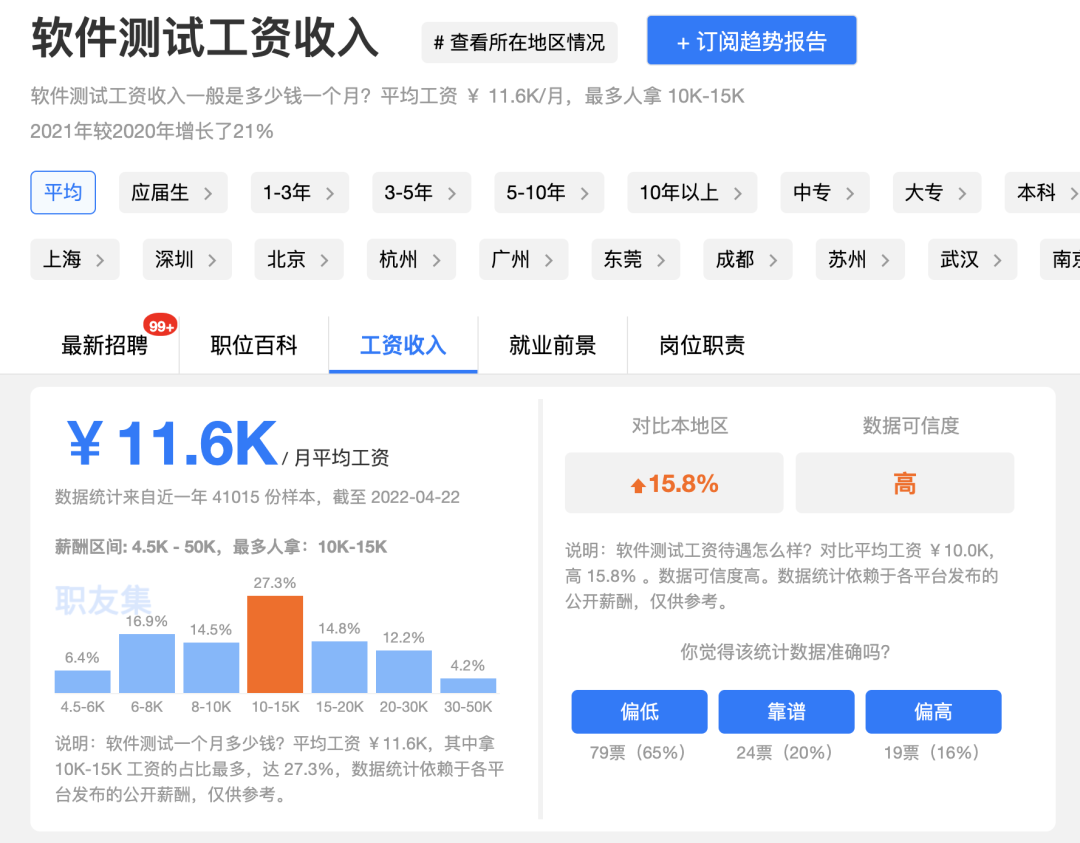1080x843 pixels.
Task: Open 查看所在地区情况 link
Action: [x=519, y=43]
